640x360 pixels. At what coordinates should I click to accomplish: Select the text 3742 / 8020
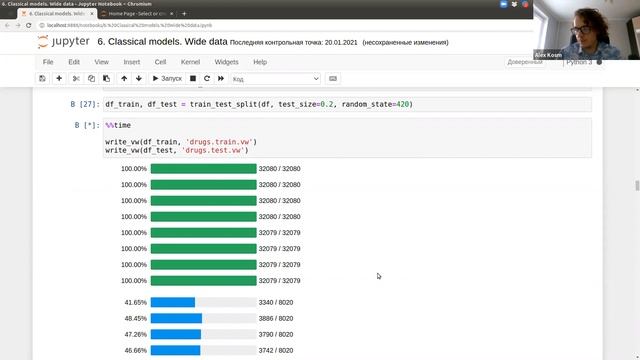coord(276,350)
